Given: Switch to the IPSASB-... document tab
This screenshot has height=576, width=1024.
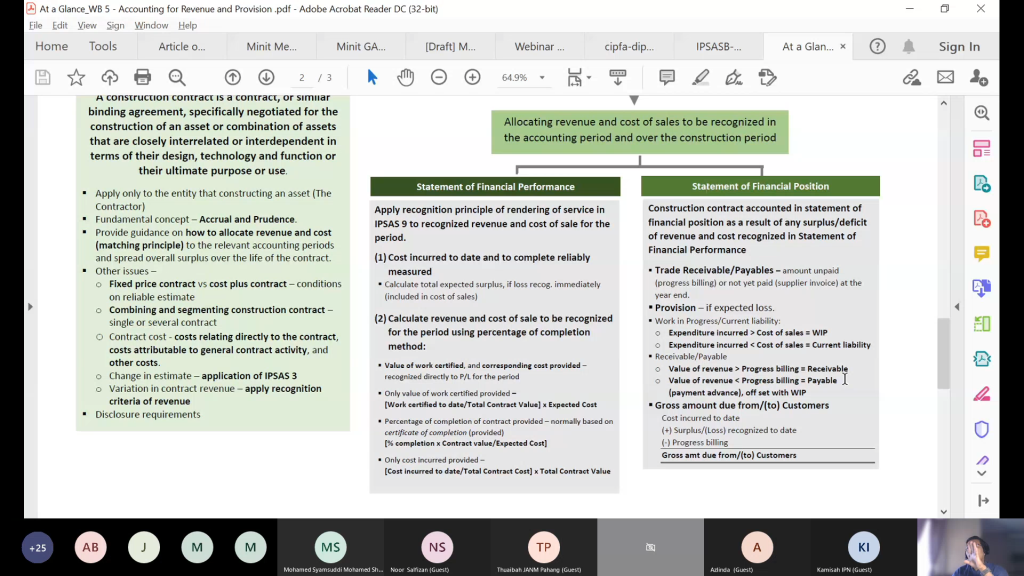Looking at the screenshot, I should point(718,46).
